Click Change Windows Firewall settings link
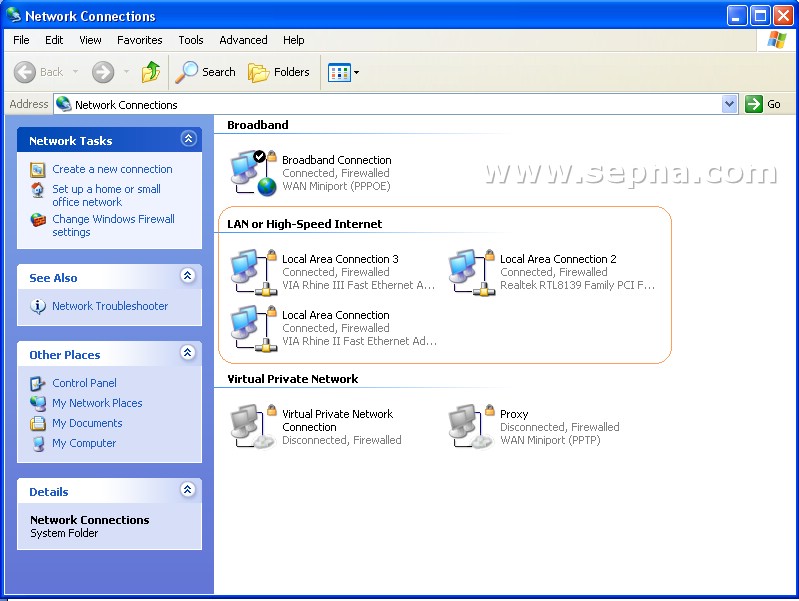This screenshot has height=601, width=799. click(x=113, y=225)
